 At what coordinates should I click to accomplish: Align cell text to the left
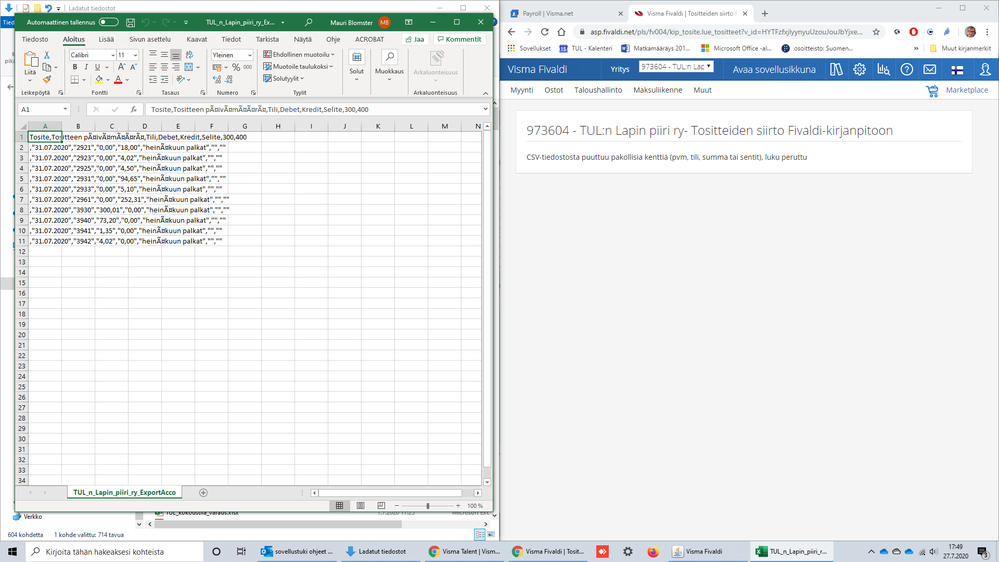click(x=153, y=67)
